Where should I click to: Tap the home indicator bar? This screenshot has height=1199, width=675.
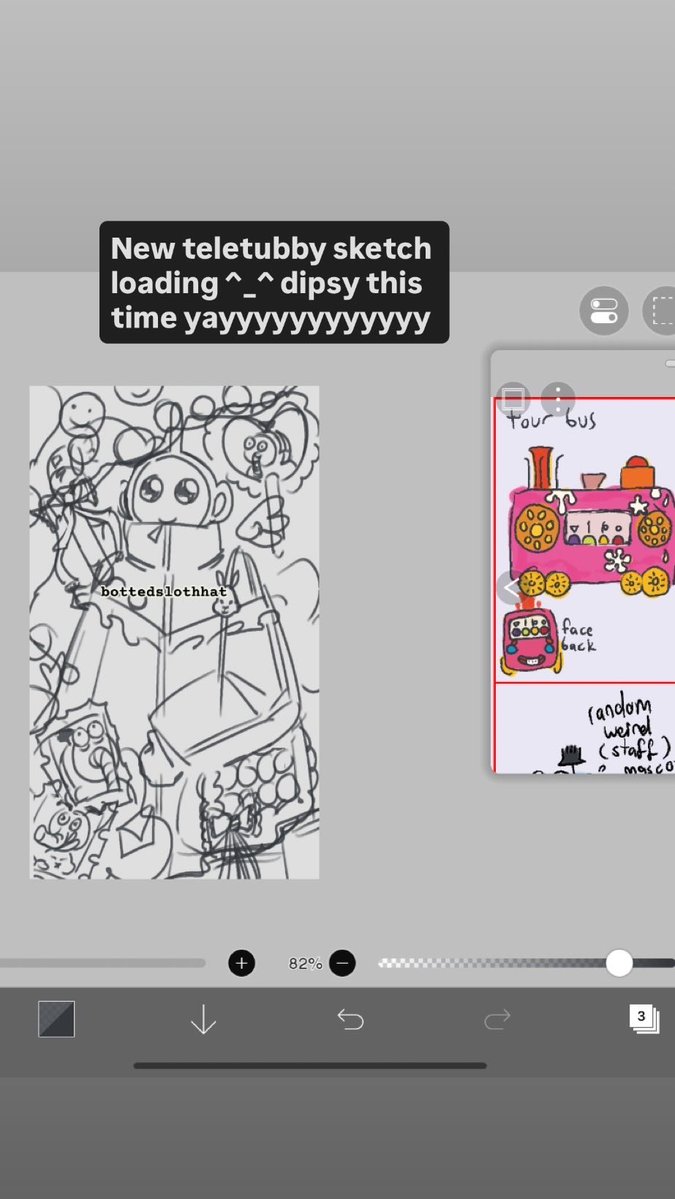(x=310, y=1065)
